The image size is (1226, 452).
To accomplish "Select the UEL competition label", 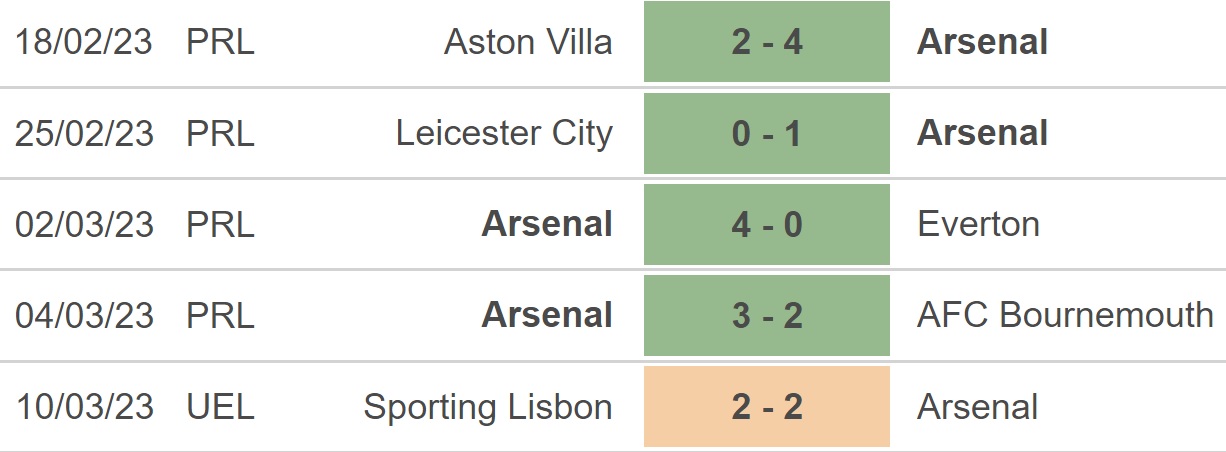I will tap(220, 407).
